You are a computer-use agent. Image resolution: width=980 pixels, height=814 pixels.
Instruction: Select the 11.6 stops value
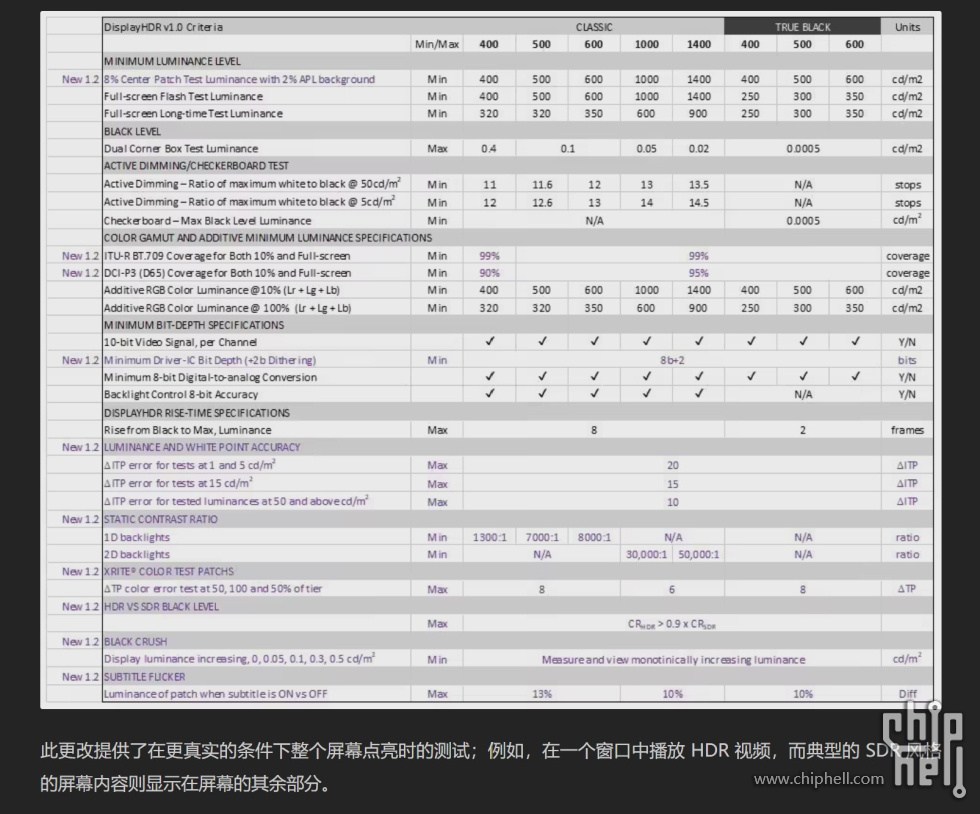(x=542, y=185)
